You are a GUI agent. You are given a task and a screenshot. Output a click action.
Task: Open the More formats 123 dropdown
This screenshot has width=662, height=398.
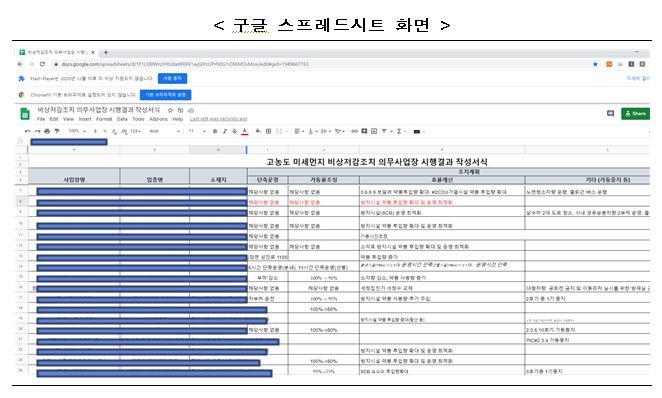click(136, 131)
